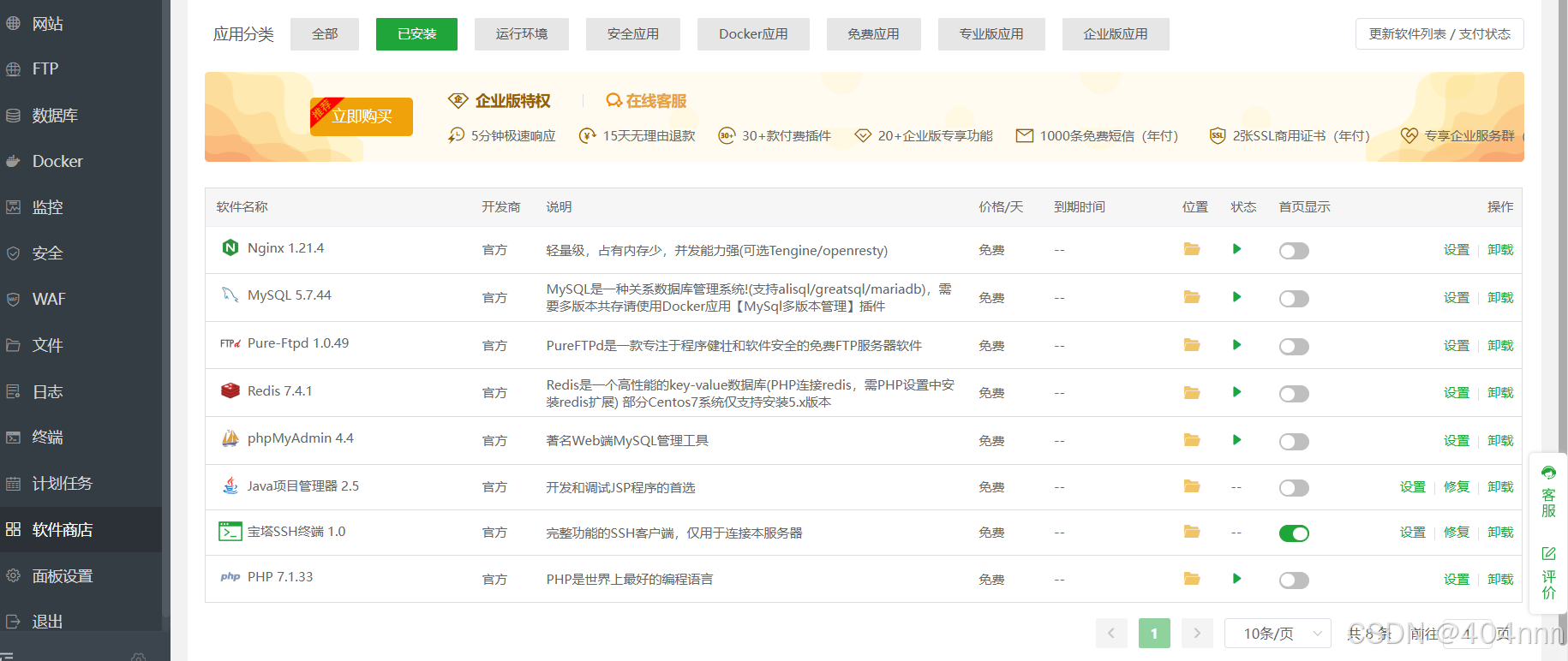Image resolution: width=1568 pixels, height=661 pixels.
Task: Go to the next page arrow
Action: point(1197,634)
